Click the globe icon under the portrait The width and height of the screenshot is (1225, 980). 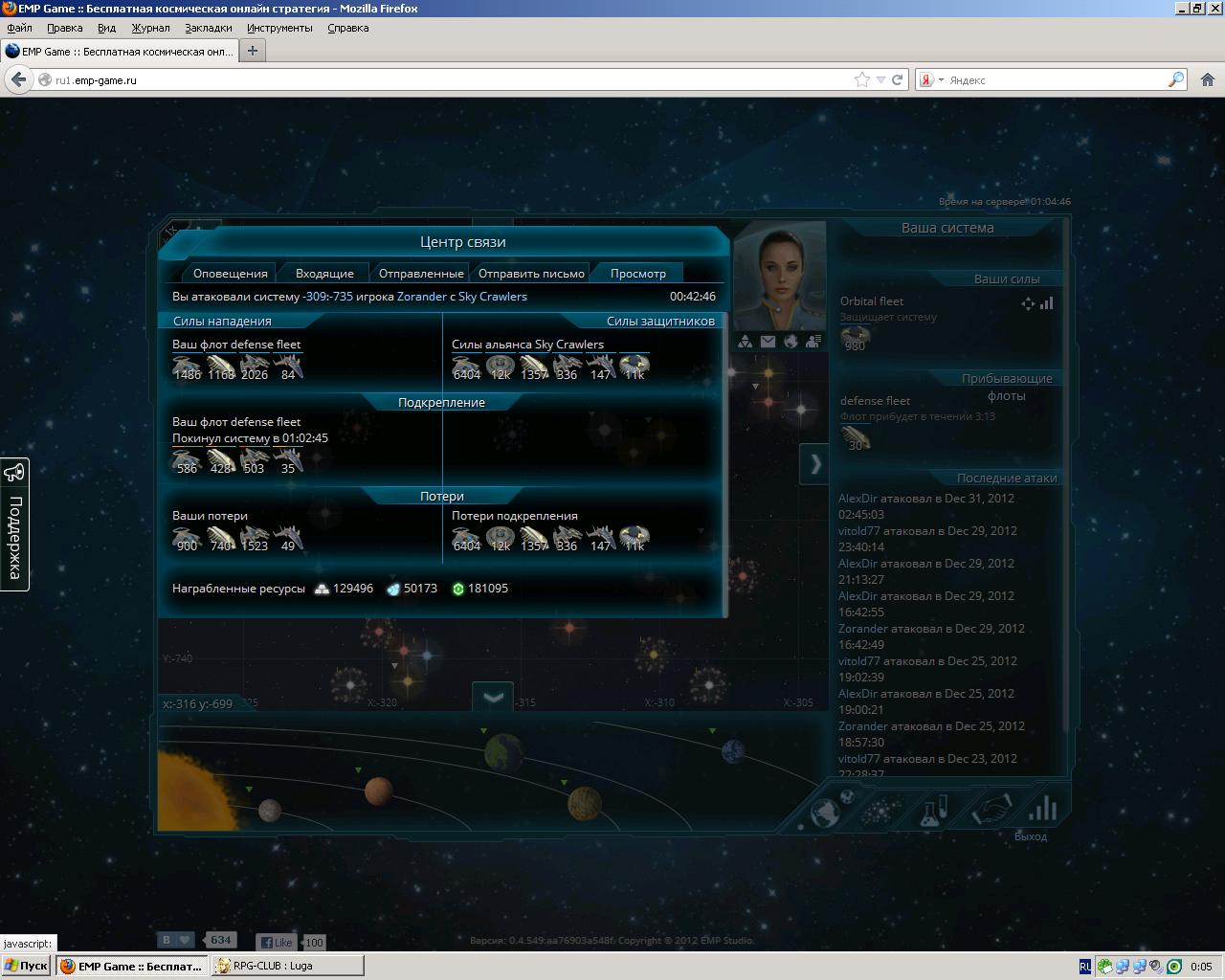pos(791,342)
